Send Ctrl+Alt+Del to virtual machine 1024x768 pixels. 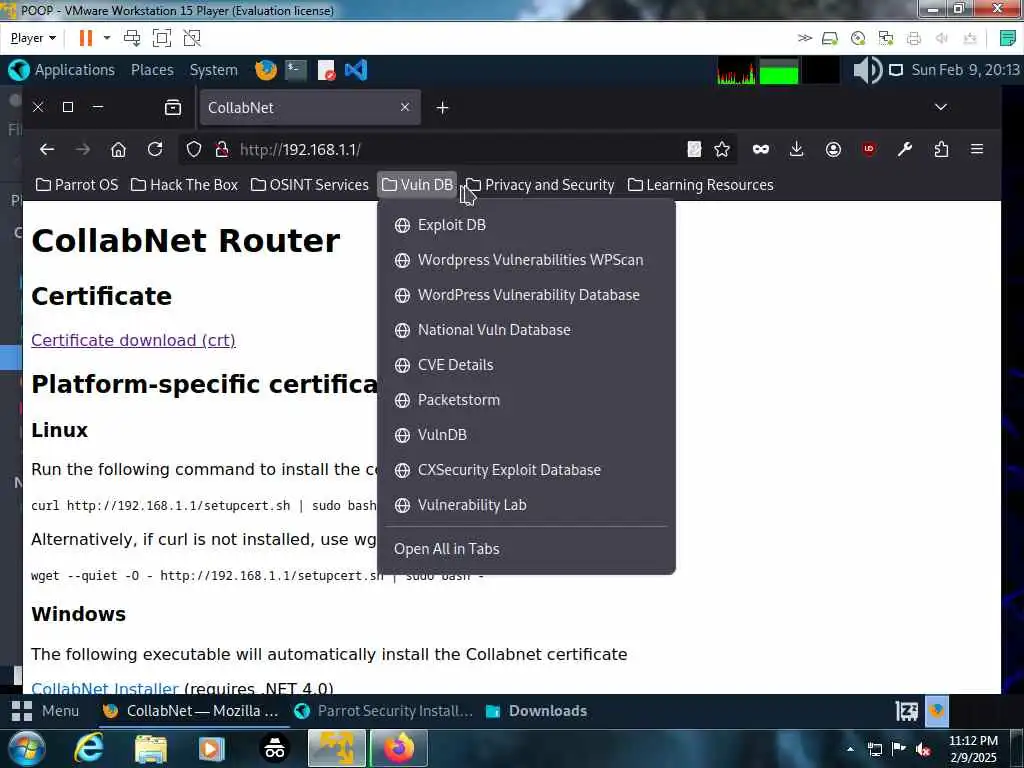click(x=132, y=38)
